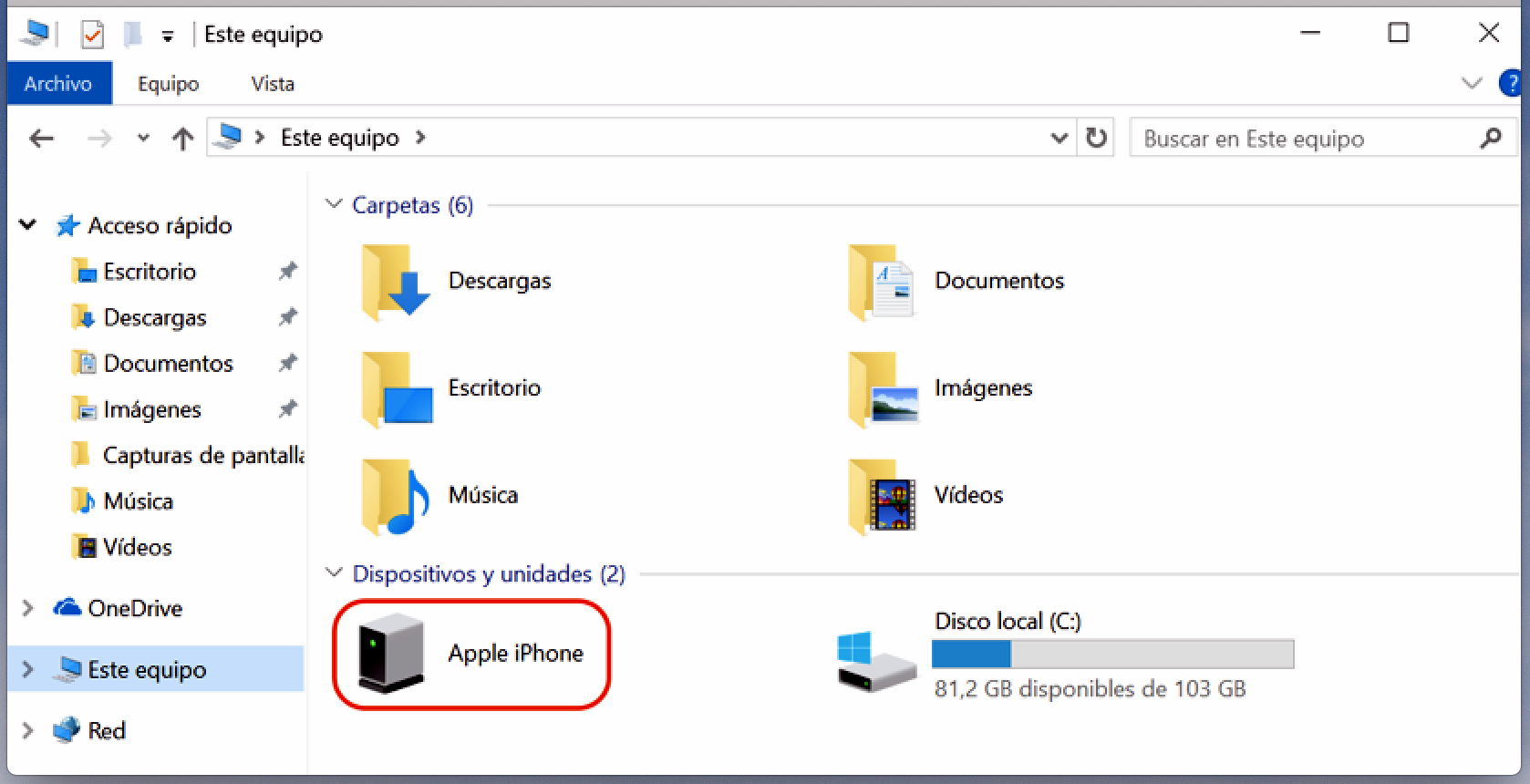
Task: Open the Archivo menu tab
Action: [59, 84]
